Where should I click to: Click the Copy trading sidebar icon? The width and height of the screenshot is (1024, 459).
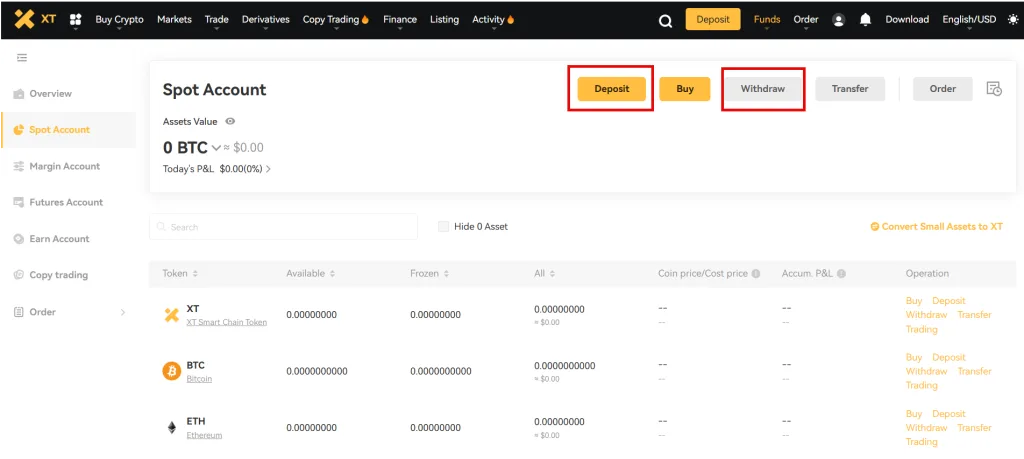(19, 275)
